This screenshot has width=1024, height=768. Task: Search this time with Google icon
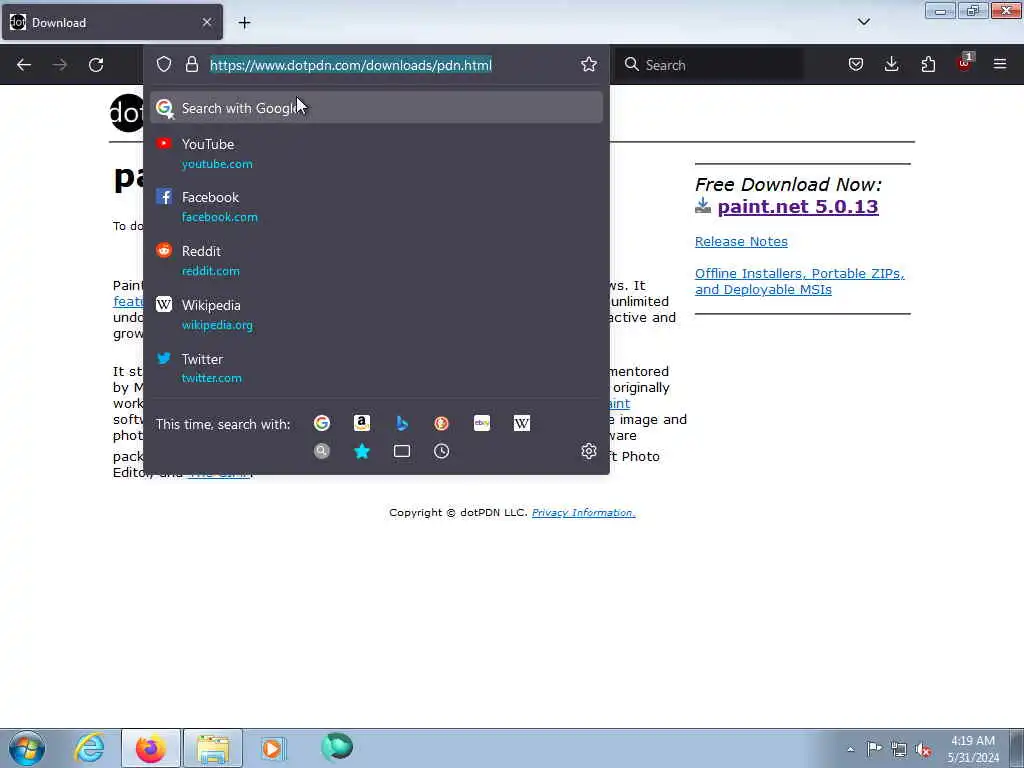coord(322,423)
